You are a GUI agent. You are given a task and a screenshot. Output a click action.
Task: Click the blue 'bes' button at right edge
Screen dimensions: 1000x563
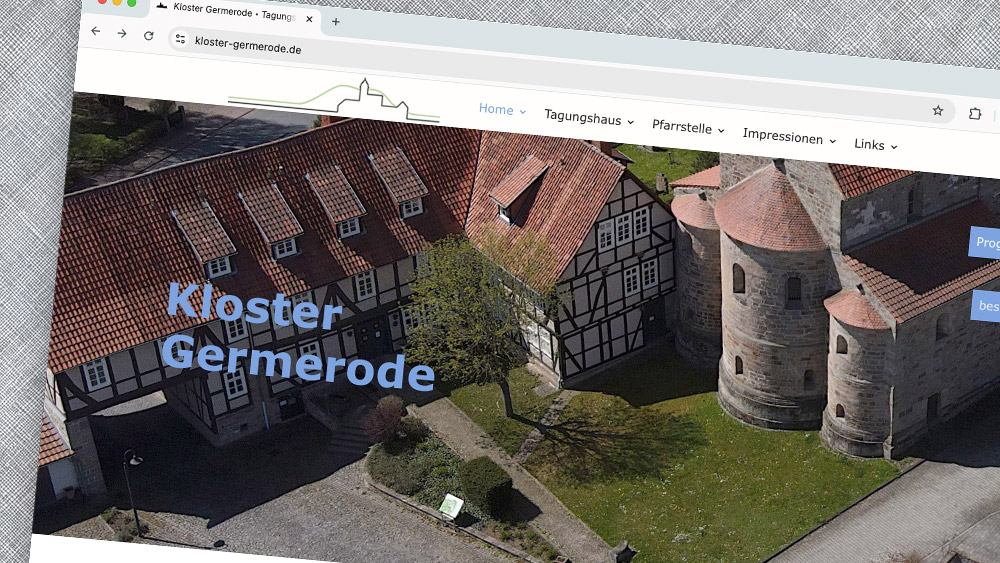coord(985,305)
